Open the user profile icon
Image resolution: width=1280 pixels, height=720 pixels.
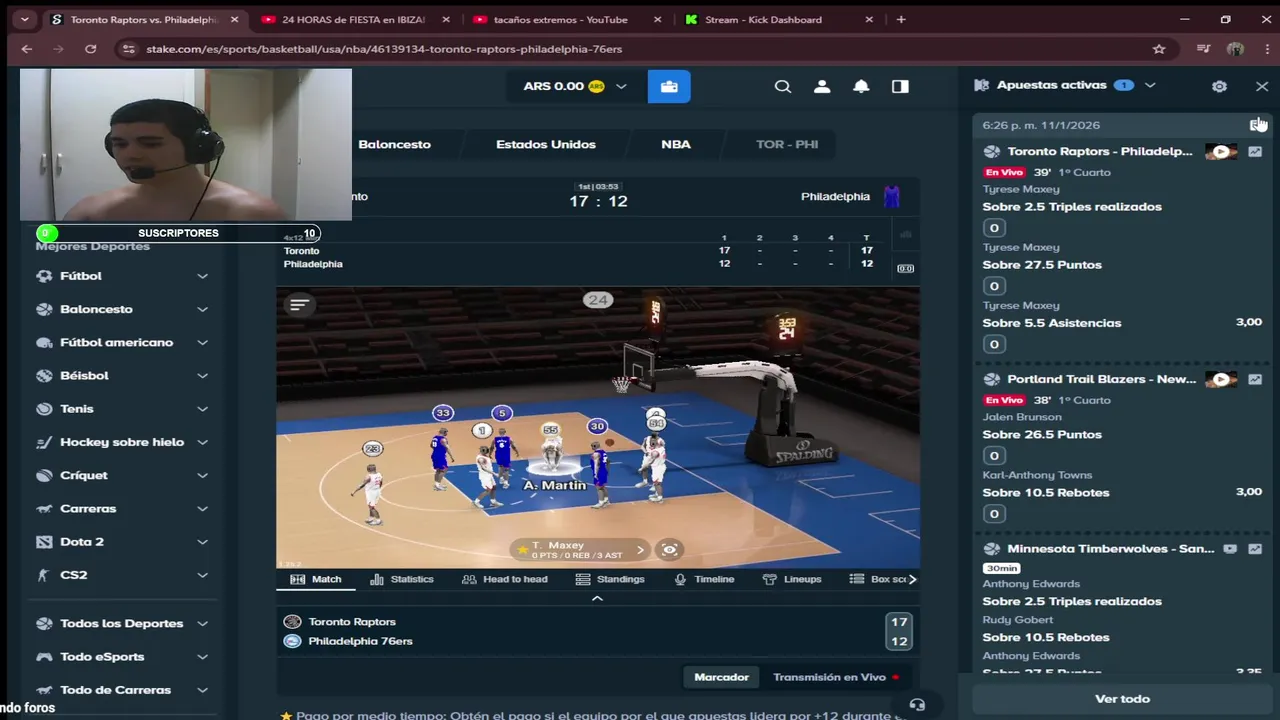pos(822,87)
